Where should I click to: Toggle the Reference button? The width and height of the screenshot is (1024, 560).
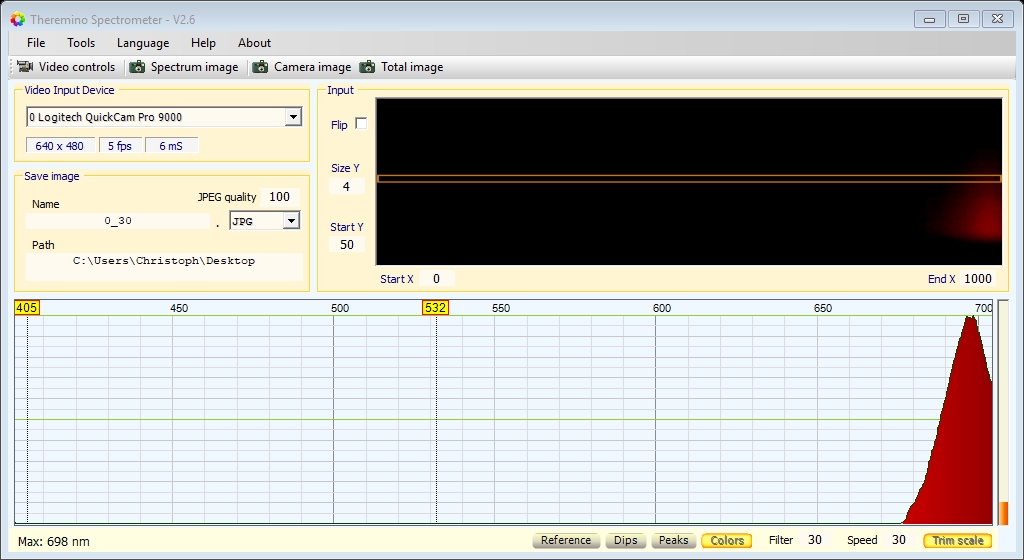pos(566,540)
